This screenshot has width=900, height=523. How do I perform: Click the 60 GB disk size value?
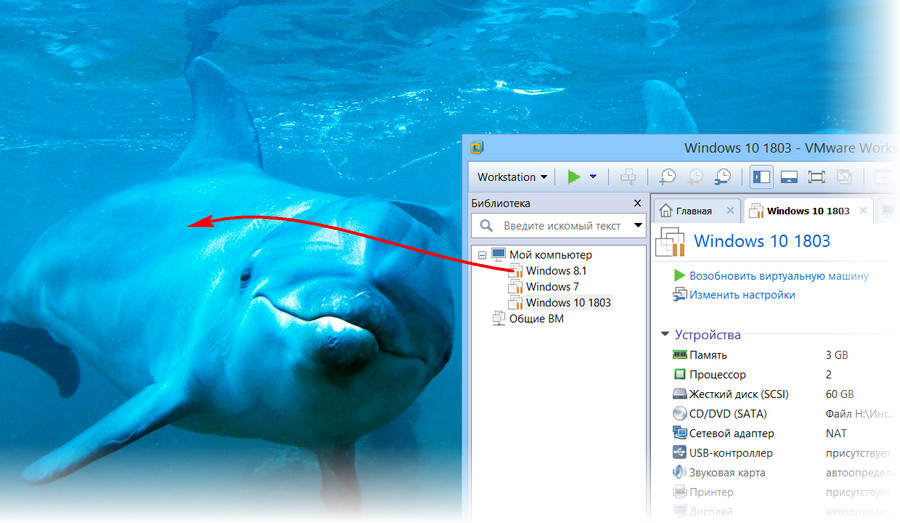[840, 394]
